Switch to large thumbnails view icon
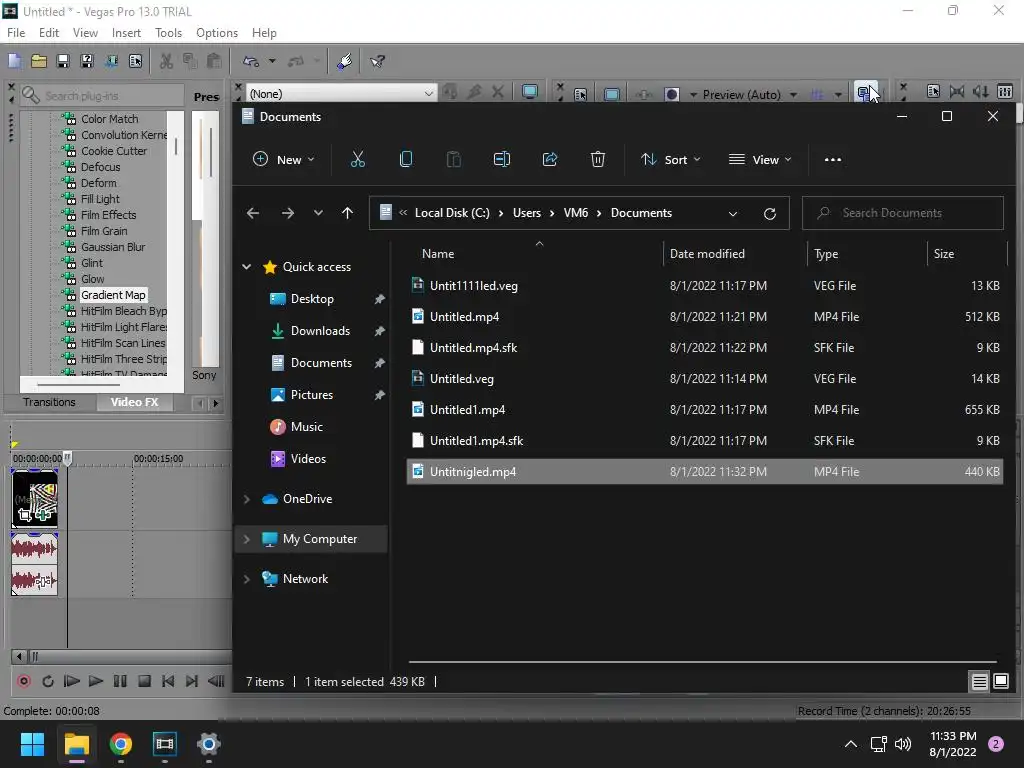1024x768 pixels. (1000, 682)
